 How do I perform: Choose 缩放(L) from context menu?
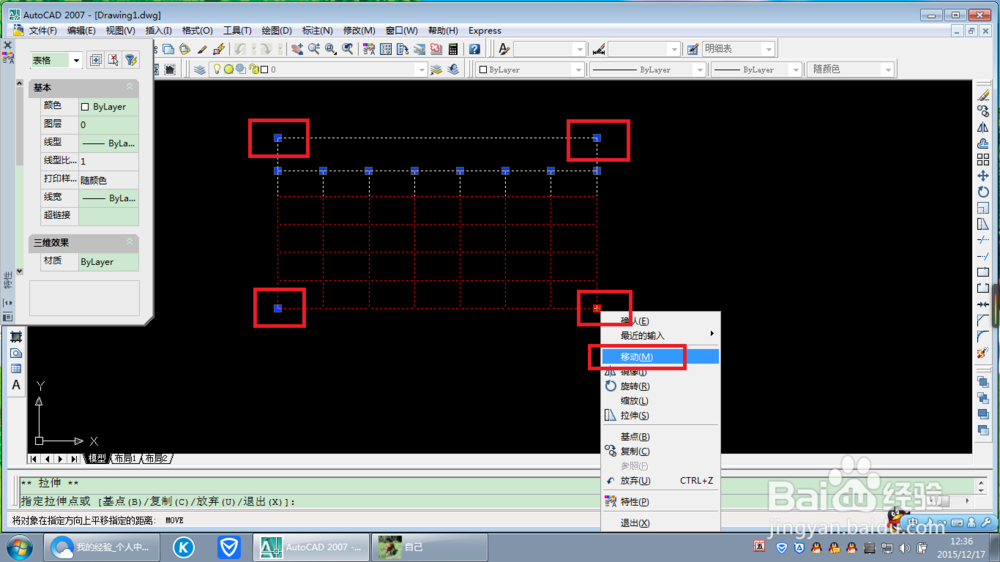[661, 401]
